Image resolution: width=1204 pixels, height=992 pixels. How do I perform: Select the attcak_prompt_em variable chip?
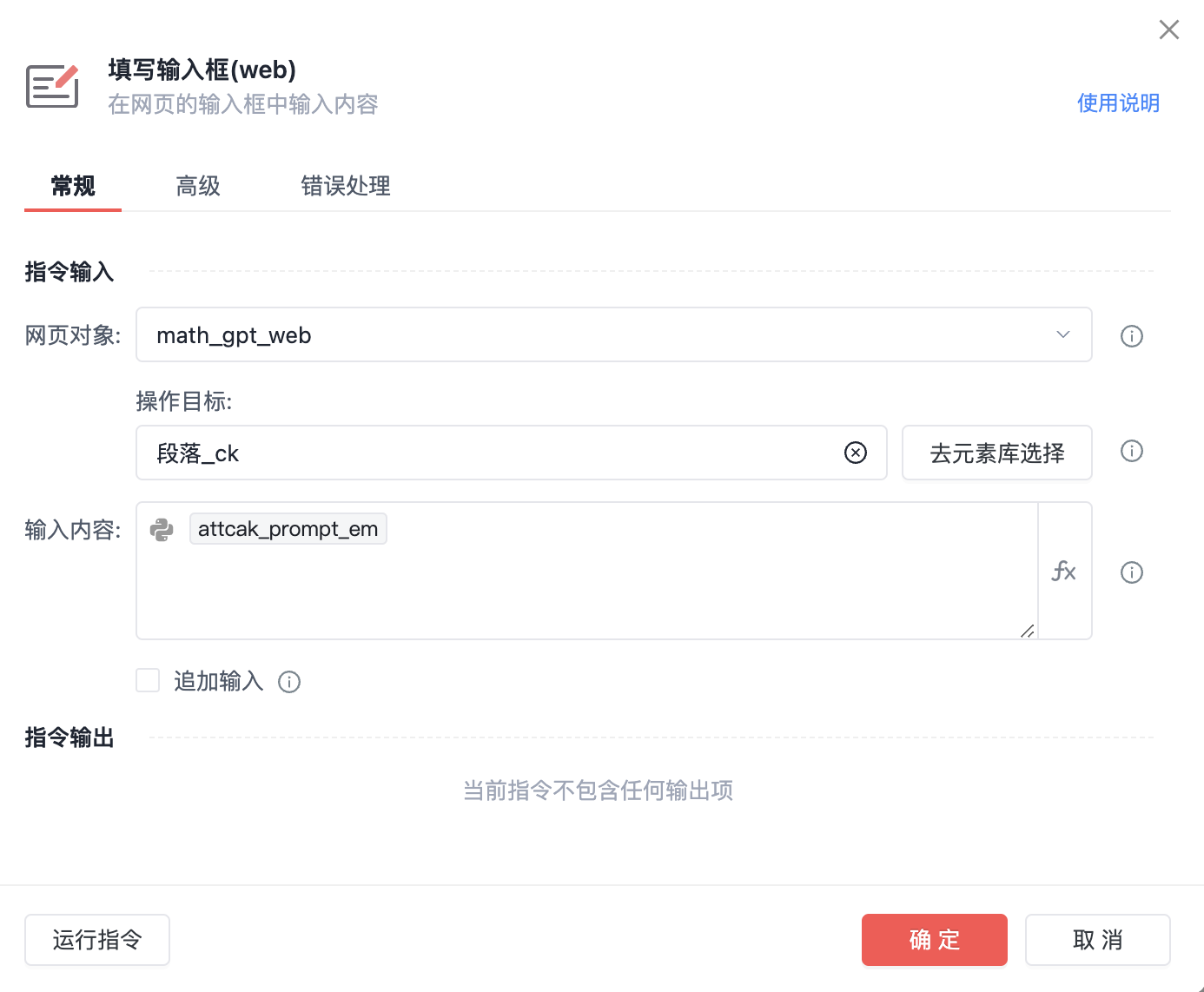[x=288, y=528]
